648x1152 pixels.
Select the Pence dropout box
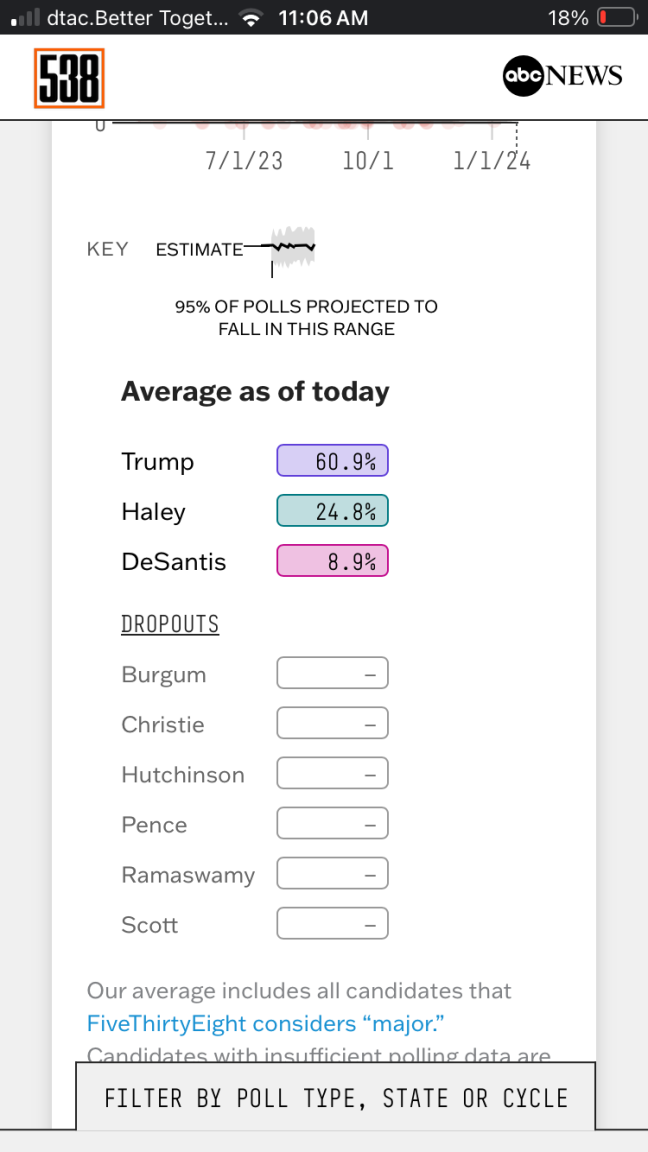tap(332, 824)
